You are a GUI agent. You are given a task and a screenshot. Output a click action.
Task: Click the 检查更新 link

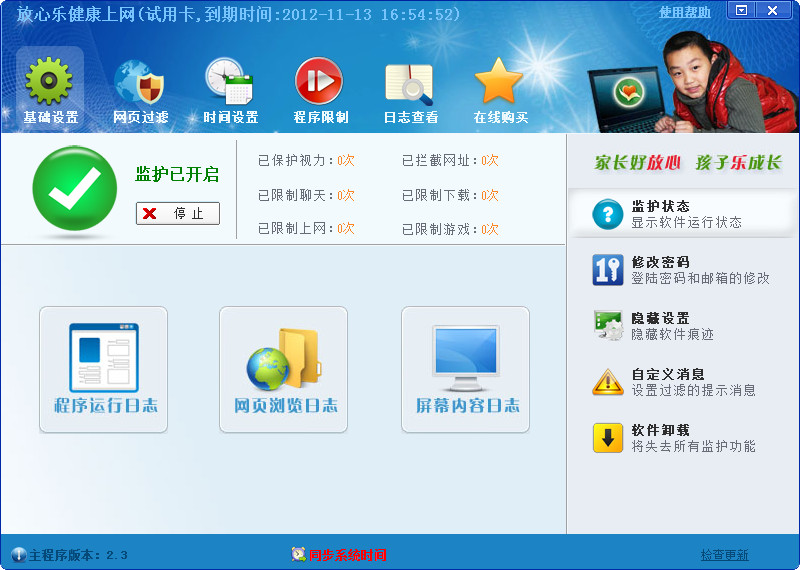724,555
